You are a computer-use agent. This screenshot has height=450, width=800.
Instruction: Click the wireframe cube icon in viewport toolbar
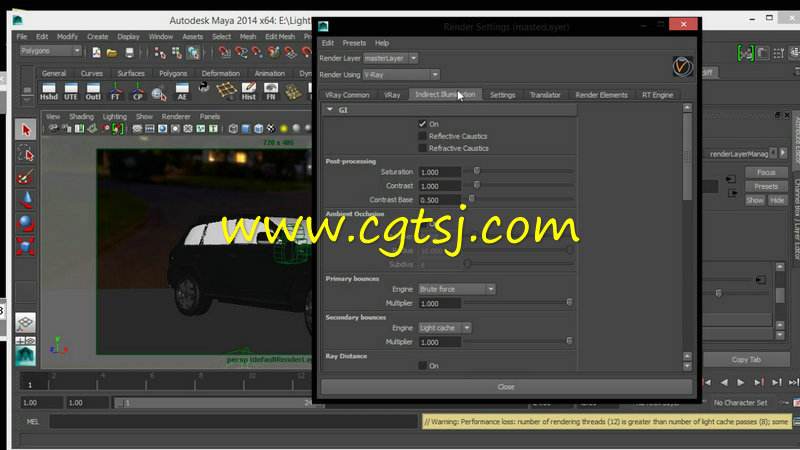coord(233,129)
